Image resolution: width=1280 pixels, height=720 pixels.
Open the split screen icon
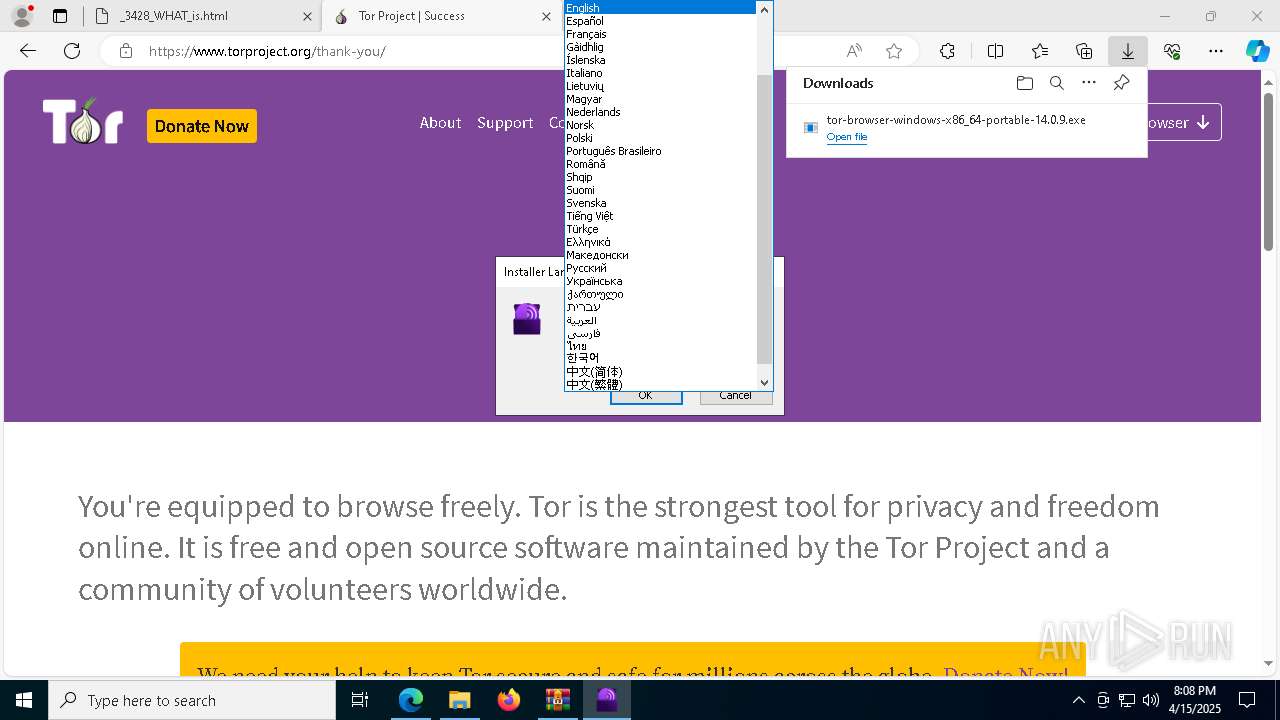[995, 51]
